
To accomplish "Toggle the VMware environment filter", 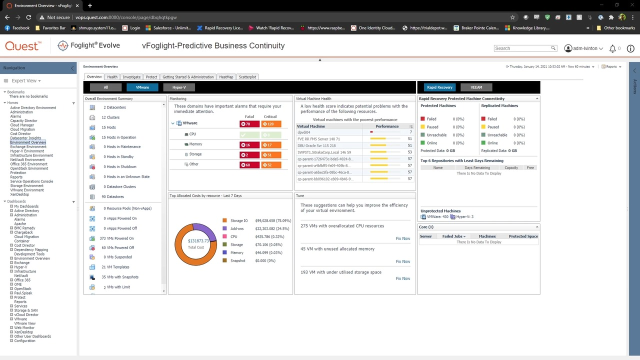I will coord(142,87).
